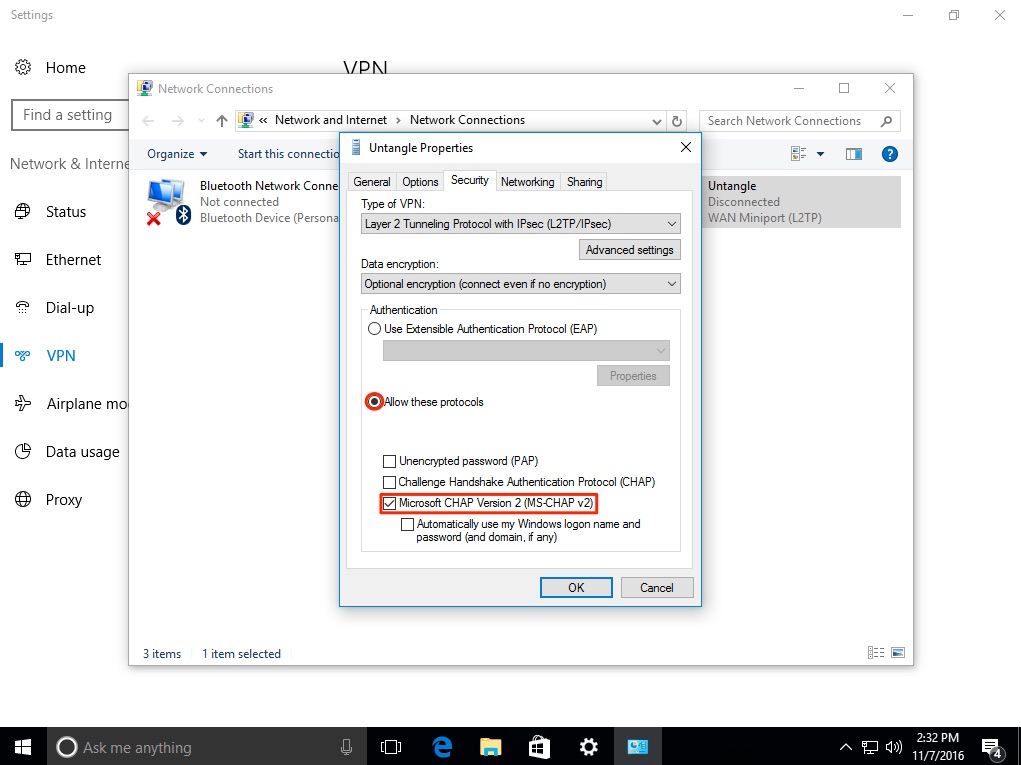Select Use Extensible Authentication Protocol radio
This screenshot has height=765, width=1021.
(x=375, y=329)
